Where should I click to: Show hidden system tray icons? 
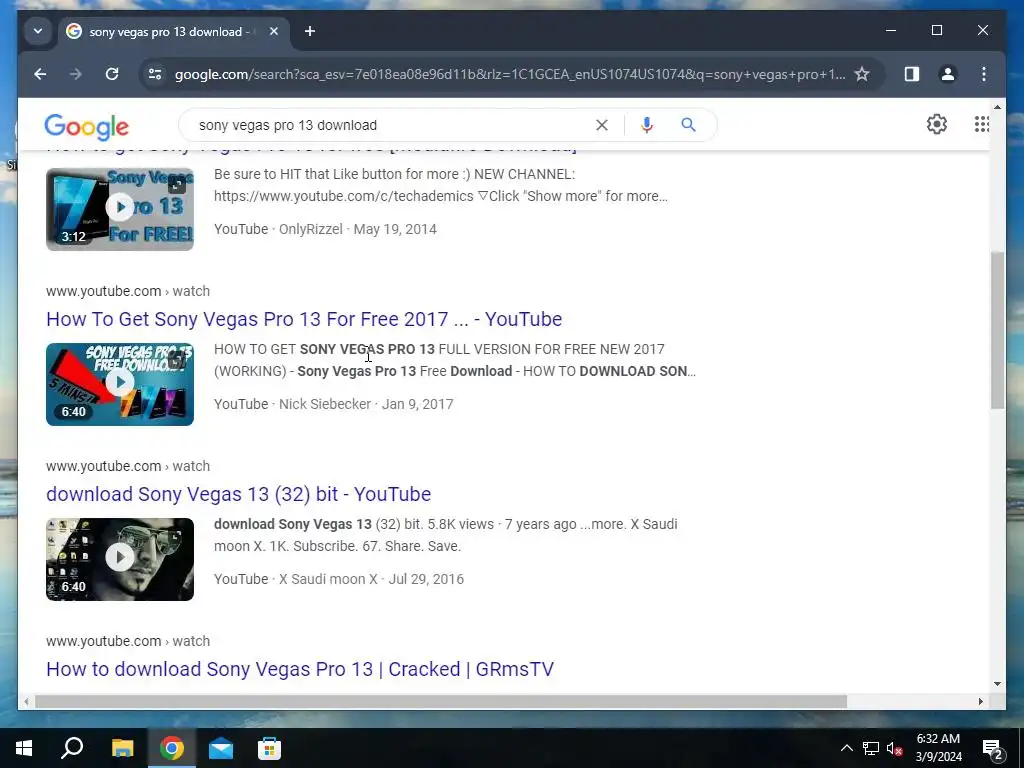[846, 748]
